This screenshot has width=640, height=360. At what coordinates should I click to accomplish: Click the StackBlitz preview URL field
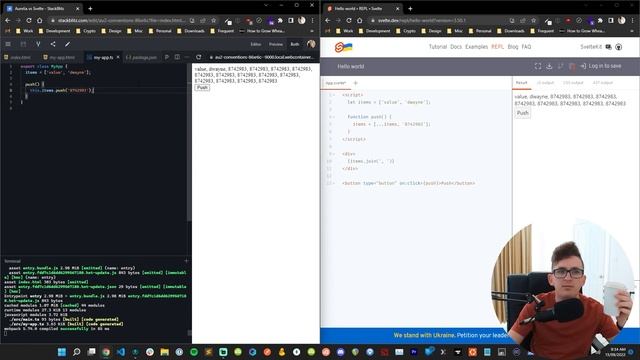click(262, 57)
